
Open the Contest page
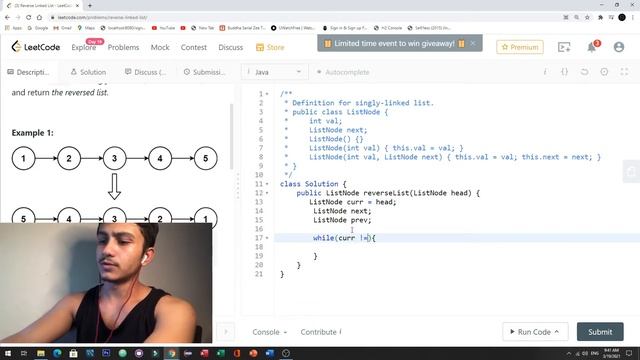click(x=193, y=47)
